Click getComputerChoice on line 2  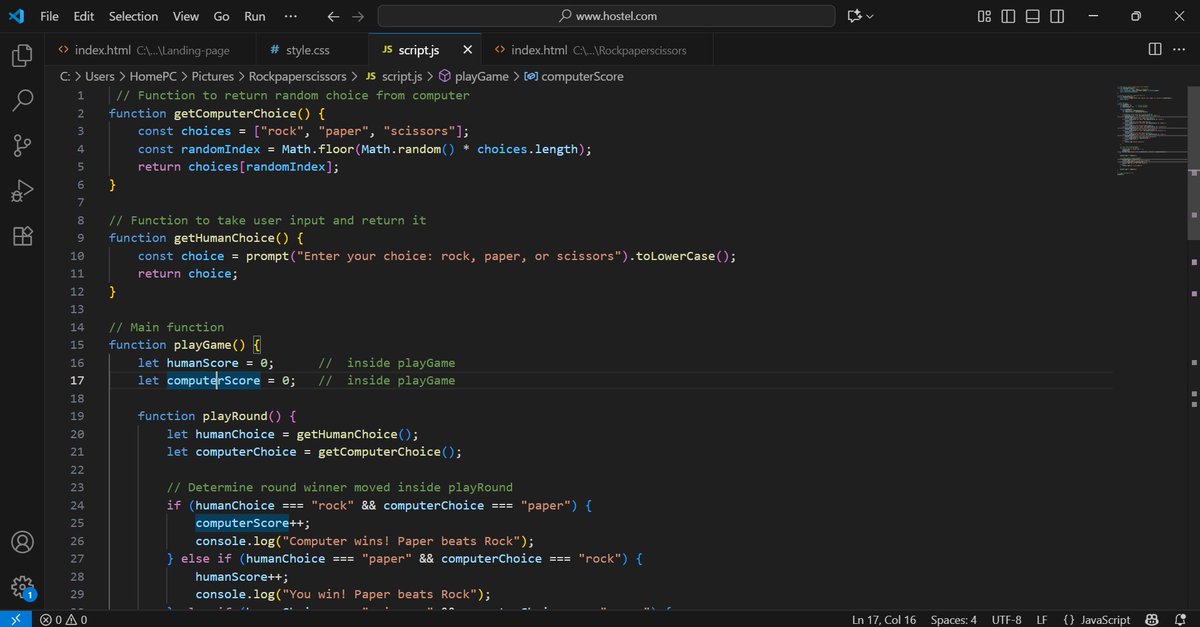tap(235, 113)
